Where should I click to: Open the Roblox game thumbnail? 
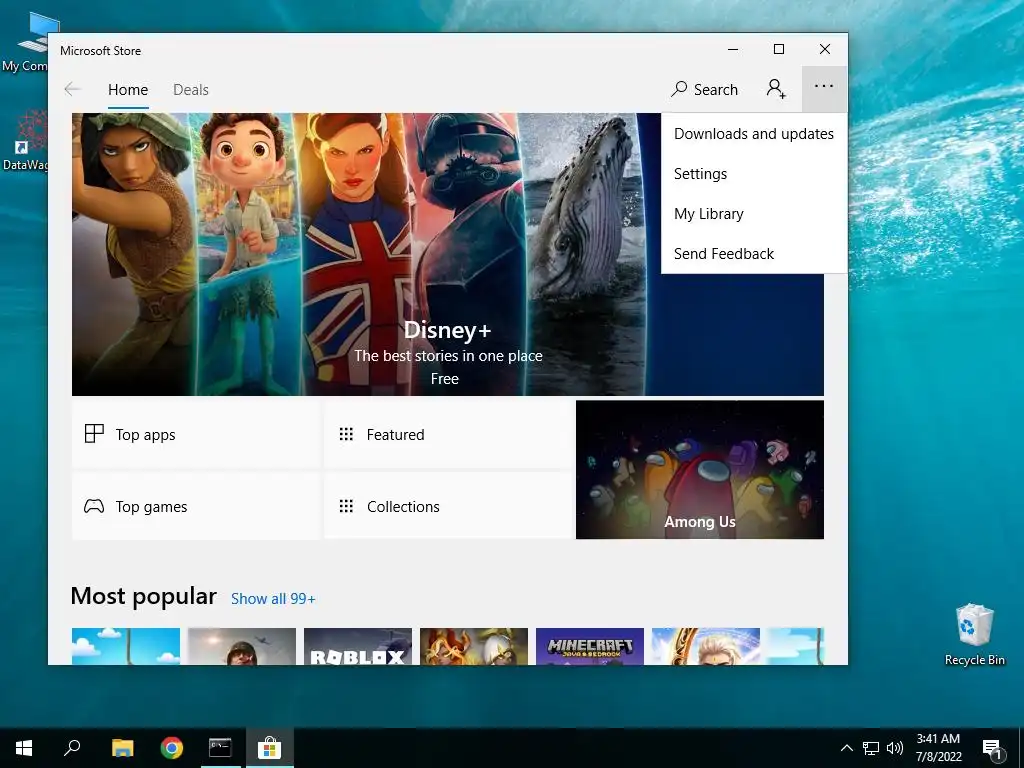pyautogui.click(x=358, y=647)
